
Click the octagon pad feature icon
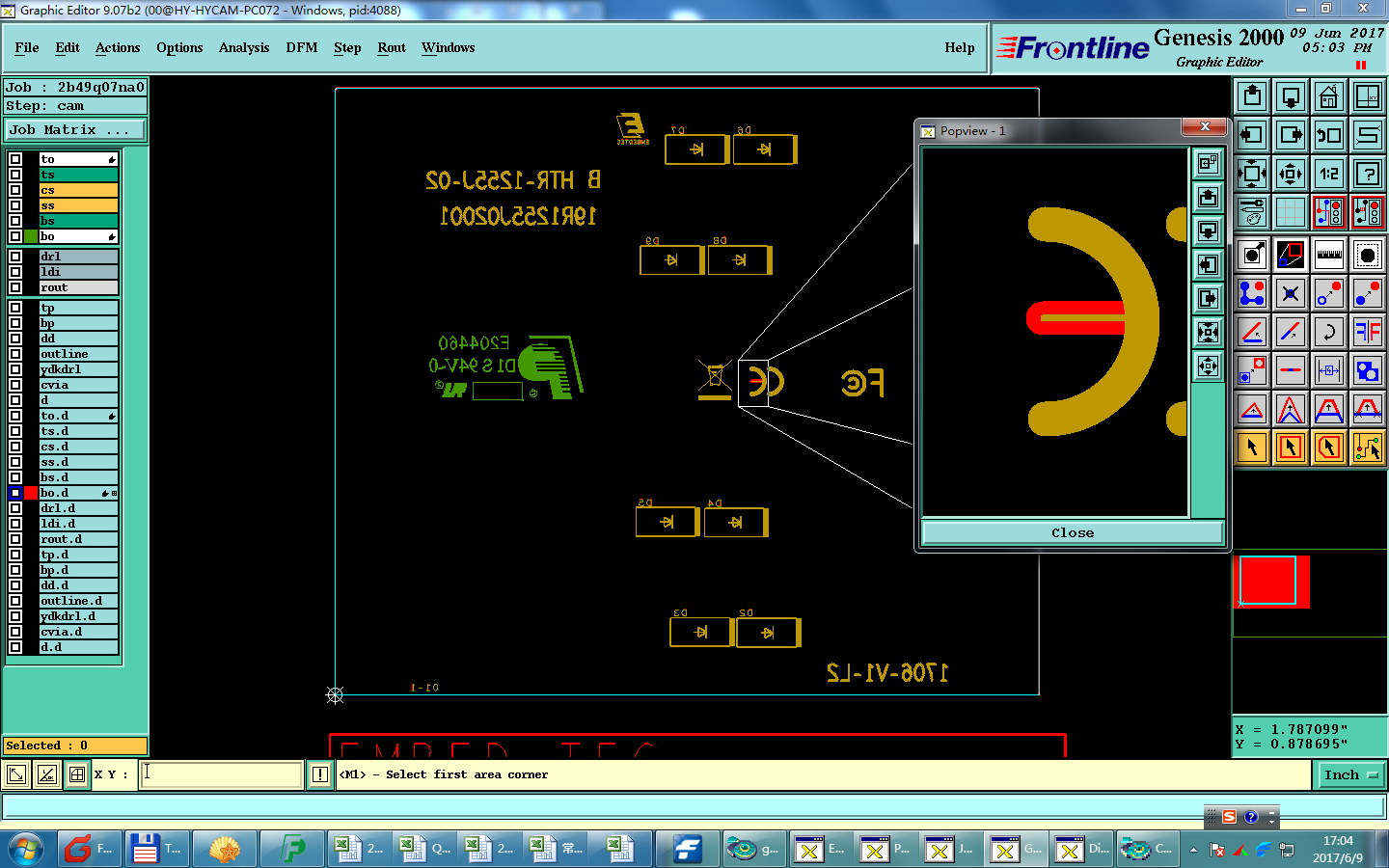click(x=1368, y=255)
